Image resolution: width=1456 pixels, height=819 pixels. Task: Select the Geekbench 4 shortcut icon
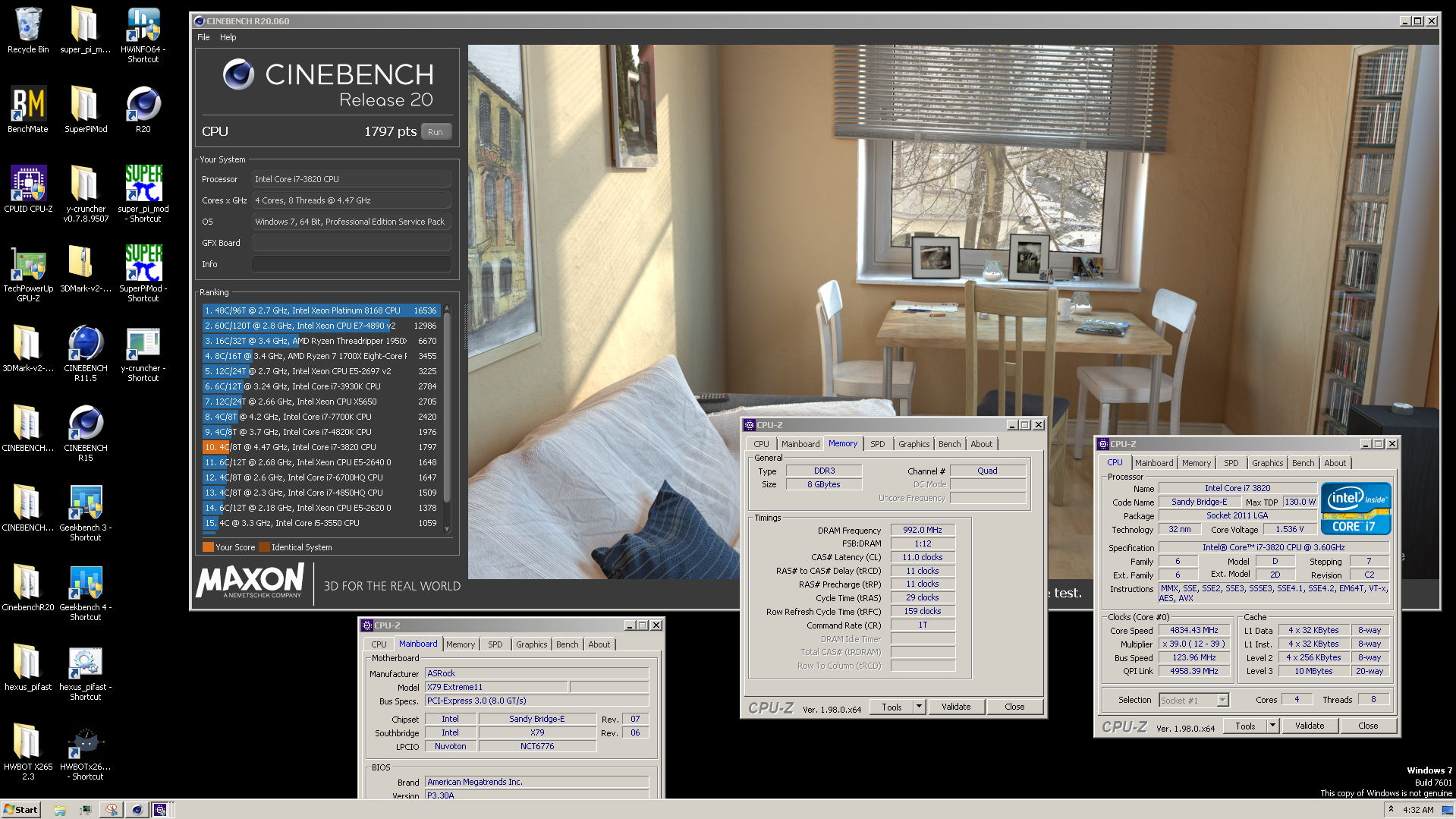pyautogui.click(x=85, y=592)
